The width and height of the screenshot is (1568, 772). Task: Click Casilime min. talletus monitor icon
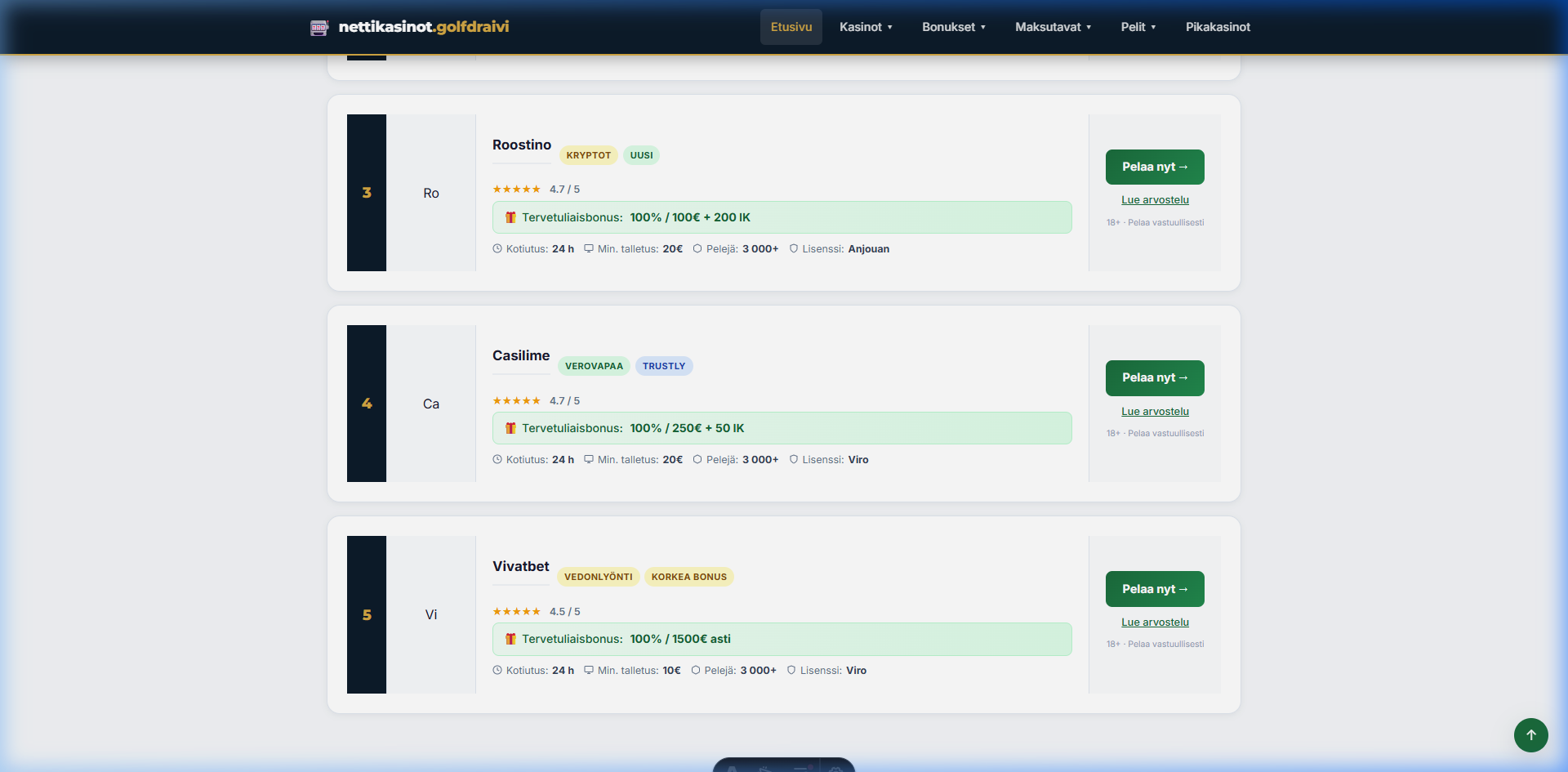[x=589, y=459]
